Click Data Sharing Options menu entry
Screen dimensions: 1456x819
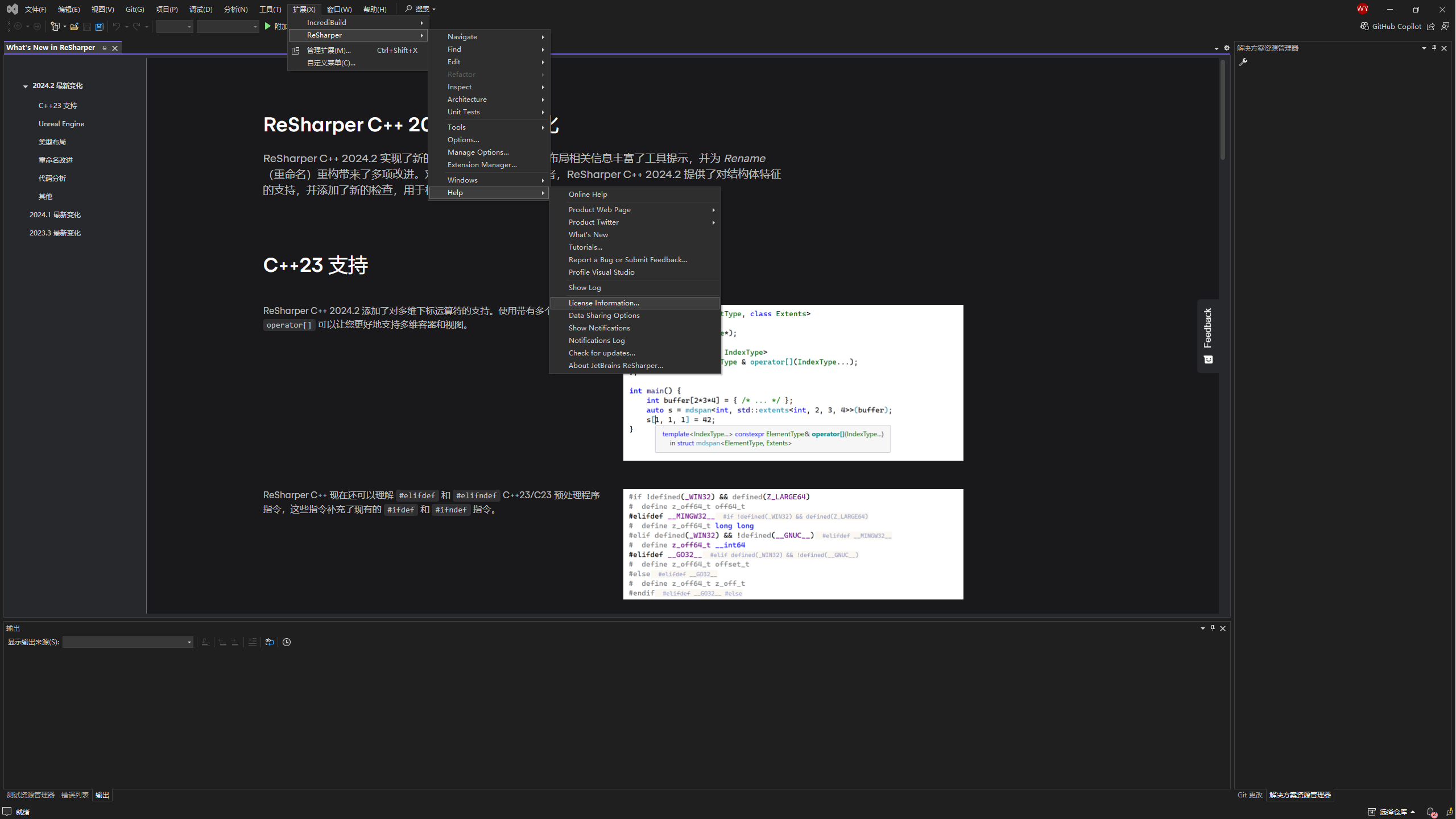pos(604,315)
